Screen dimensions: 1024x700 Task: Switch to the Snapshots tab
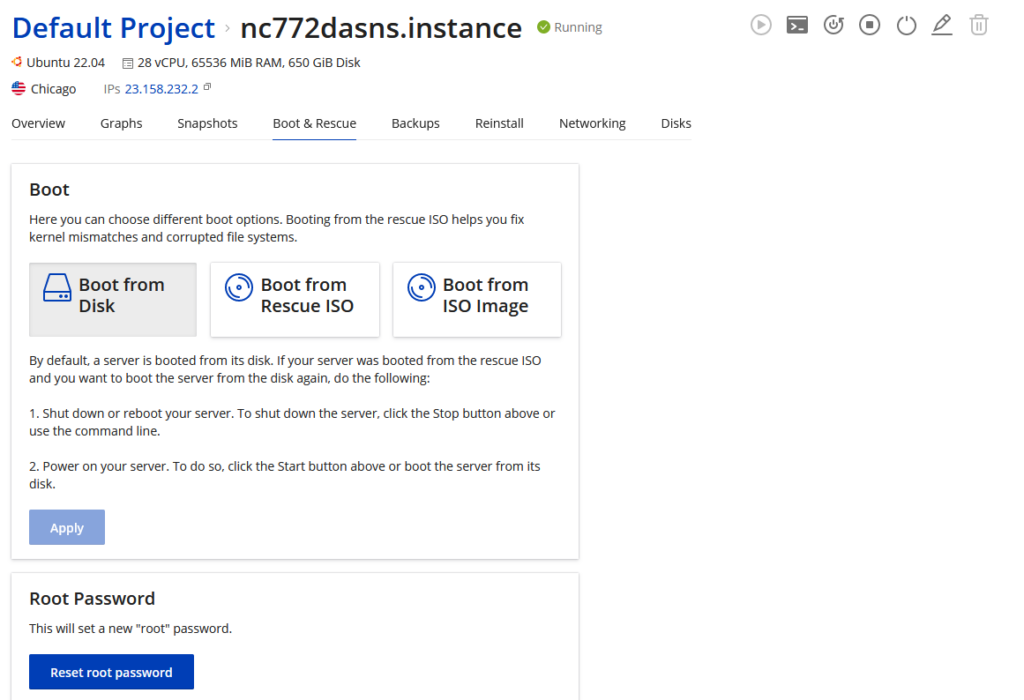coord(207,123)
